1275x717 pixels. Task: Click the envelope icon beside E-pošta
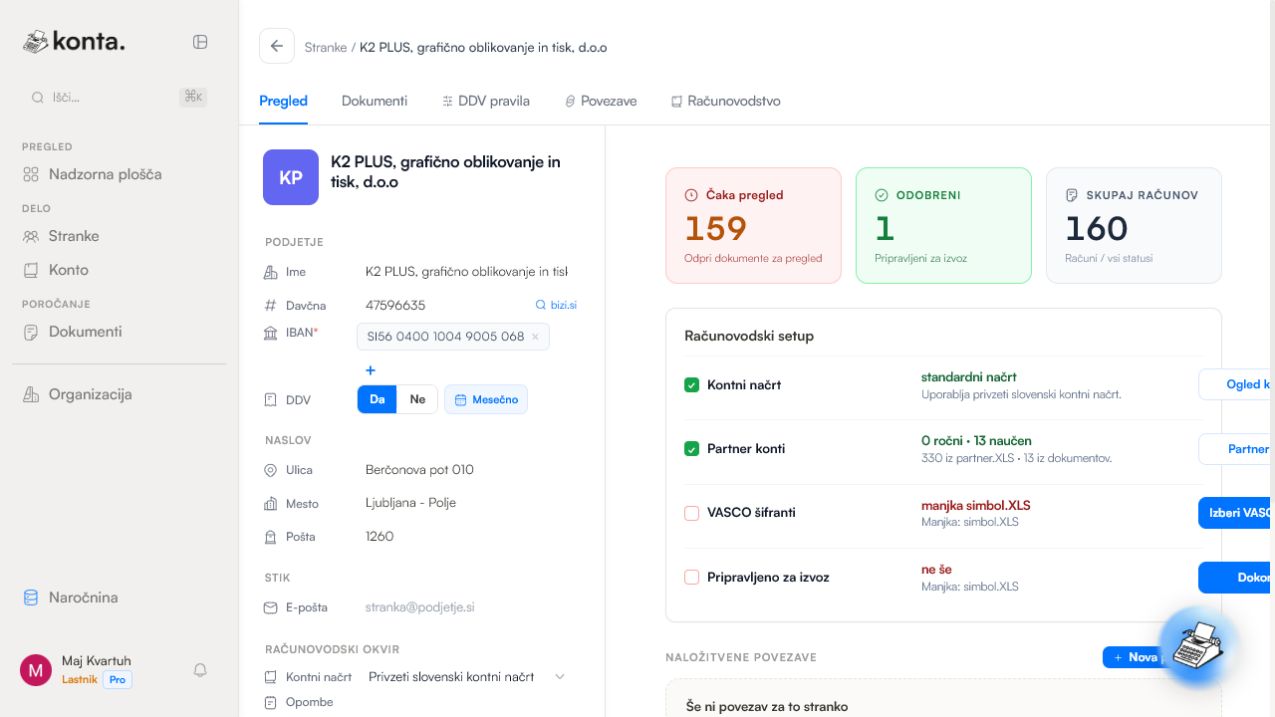[x=270, y=607]
